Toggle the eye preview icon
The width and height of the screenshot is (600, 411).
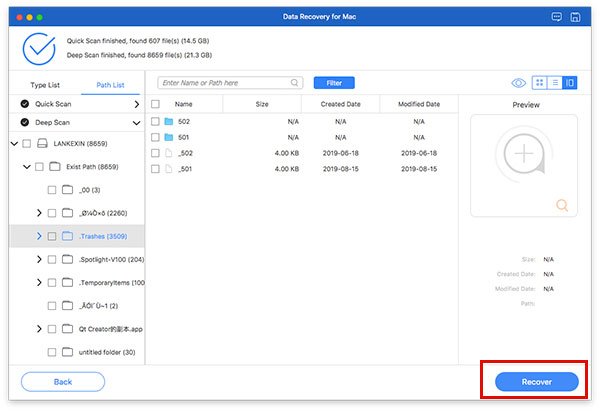pos(518,83)
